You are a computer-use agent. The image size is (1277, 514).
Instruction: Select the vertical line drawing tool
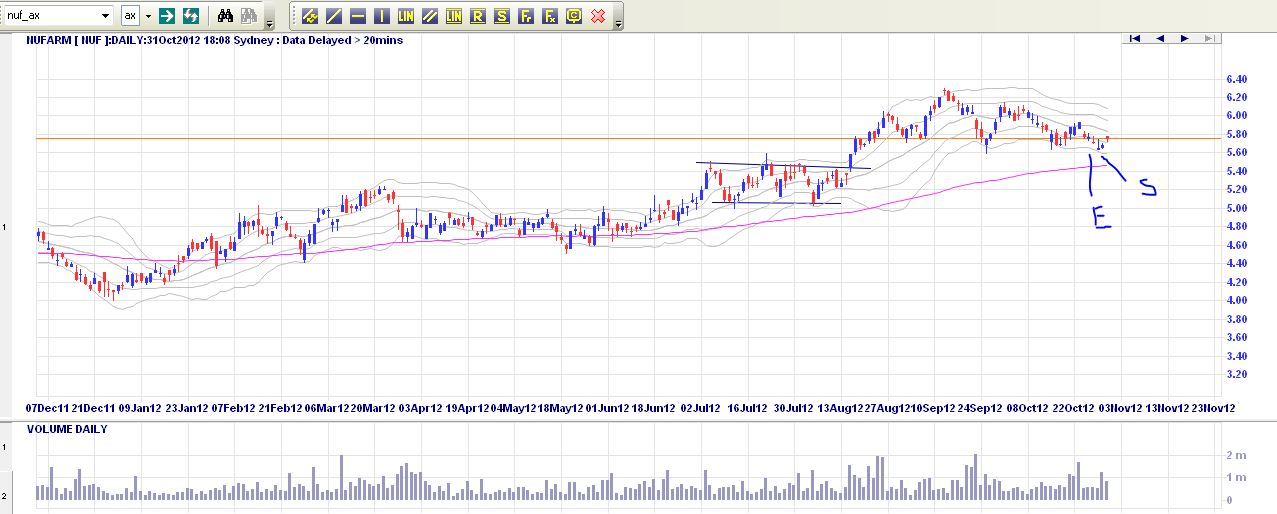[x=381, y=16]
